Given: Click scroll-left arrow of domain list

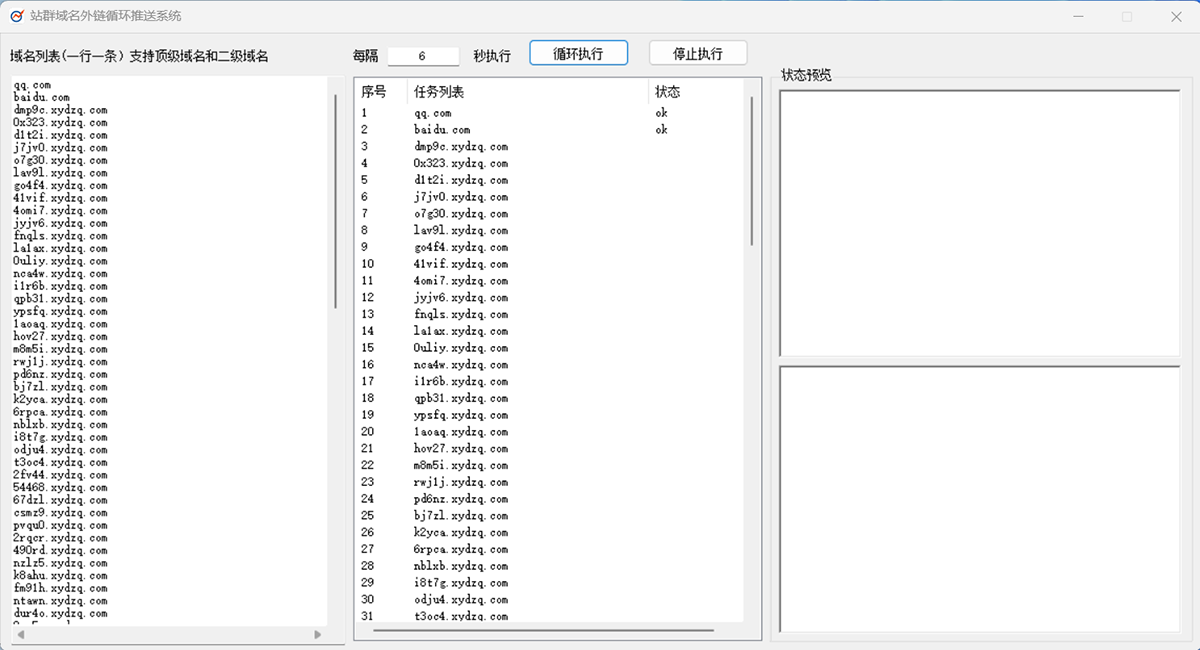Looking at the screenshot, I should [x=20, y=634].
